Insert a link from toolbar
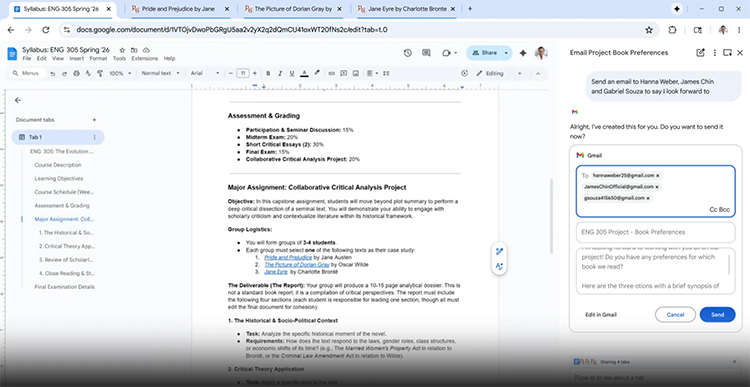Image resolution: width=750 pixels, height=387 pixels. point(331,73)
